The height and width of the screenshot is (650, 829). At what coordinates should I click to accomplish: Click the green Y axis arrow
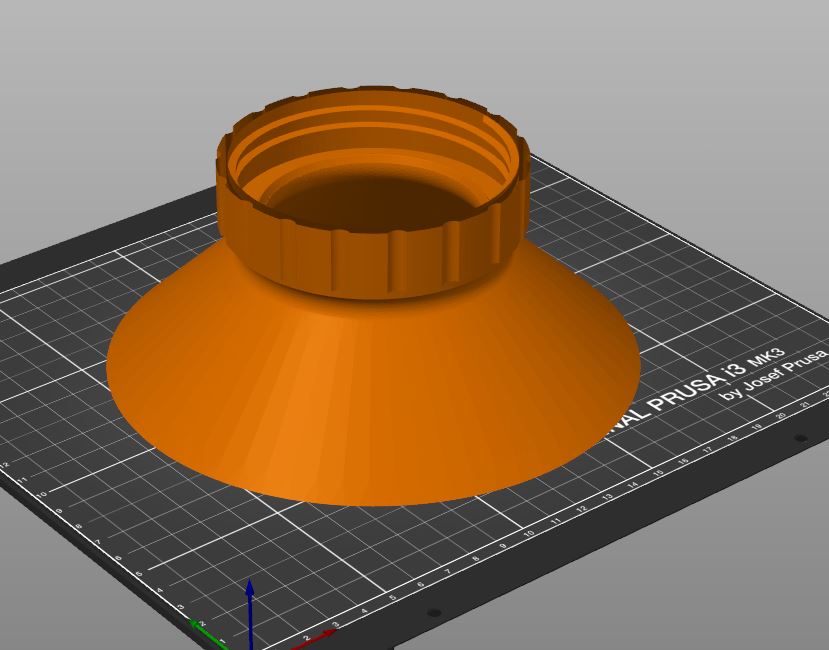point(209,634)
